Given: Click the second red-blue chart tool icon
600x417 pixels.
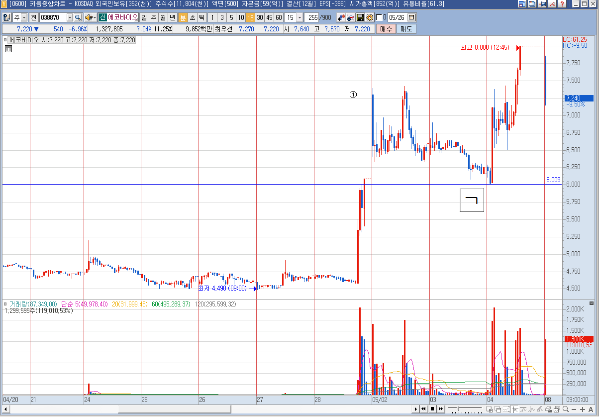Looking at the screenshot, I should pos(350,18).
